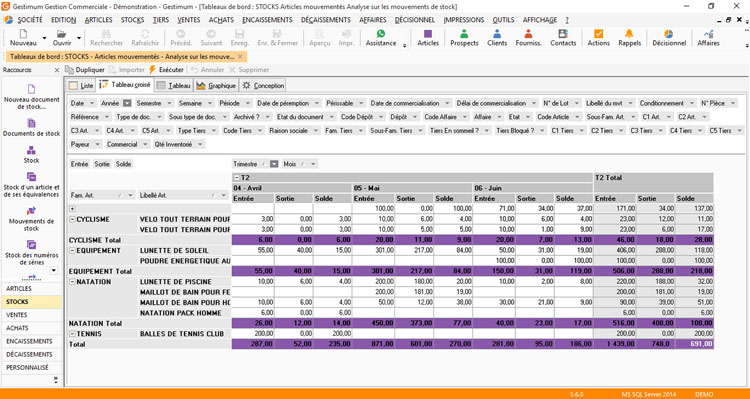The width and height of the screenshot is (750, 399).
Task: Open the Actions checkmark icon
Action: coord(598,34)
